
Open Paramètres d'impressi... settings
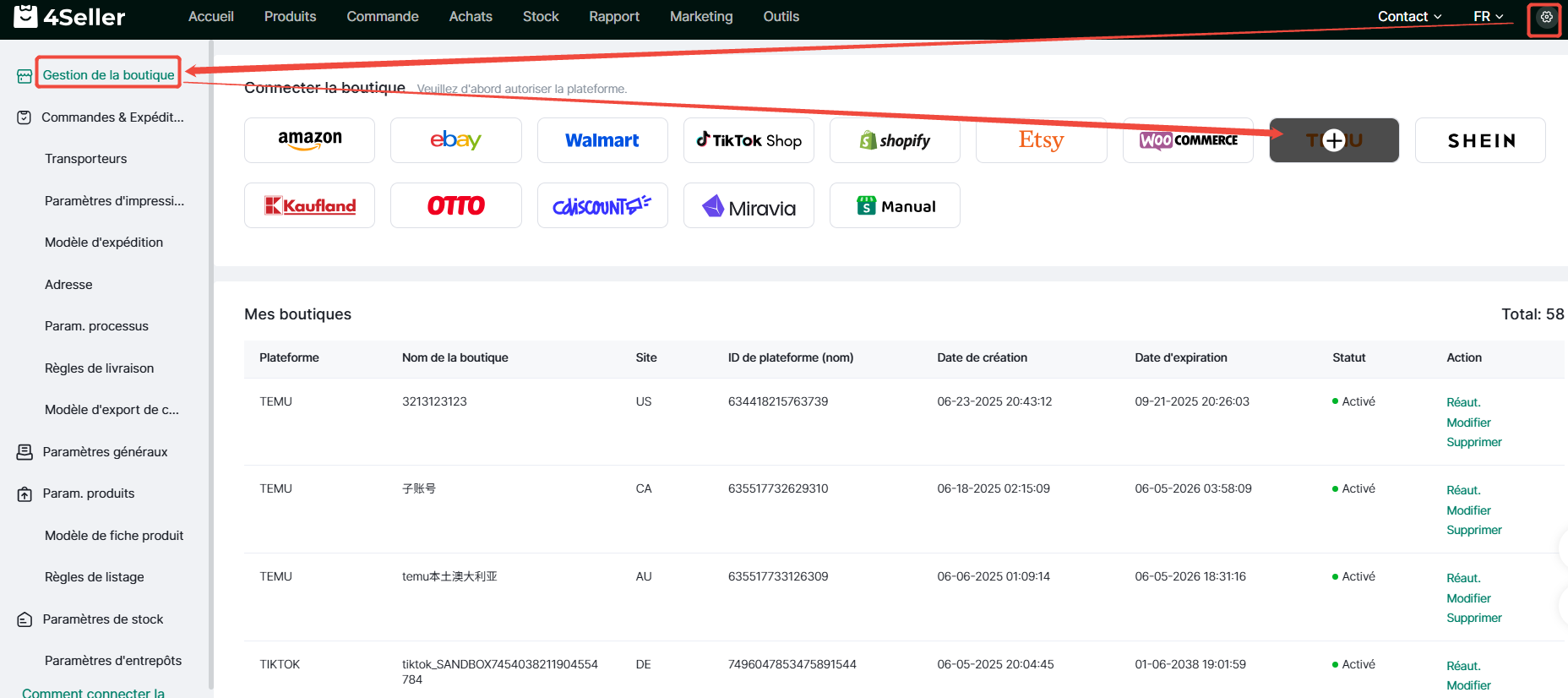tap(114, 201)
